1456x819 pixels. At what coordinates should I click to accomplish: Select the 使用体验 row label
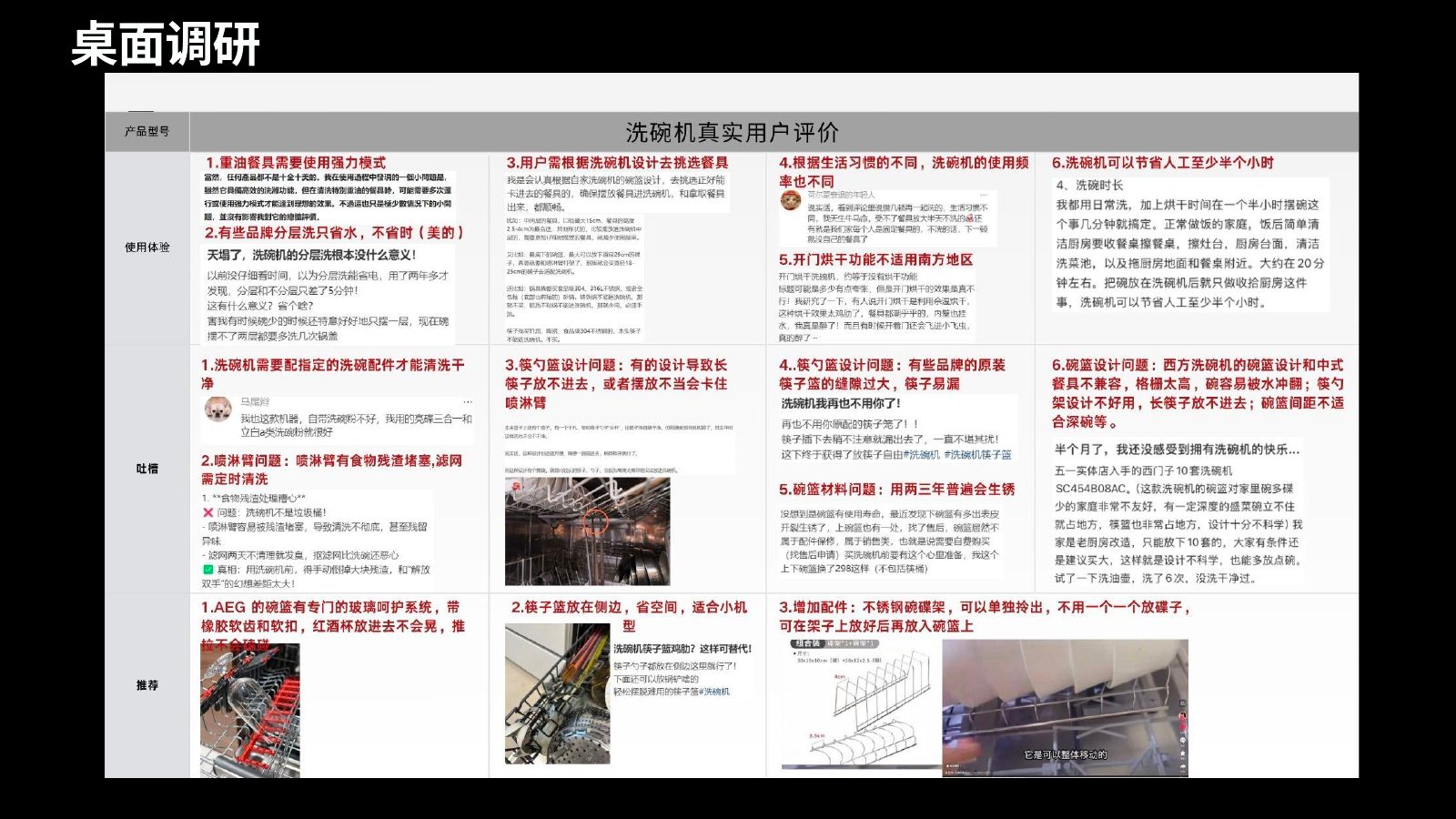pyautogui.click(x=147, y=248)
